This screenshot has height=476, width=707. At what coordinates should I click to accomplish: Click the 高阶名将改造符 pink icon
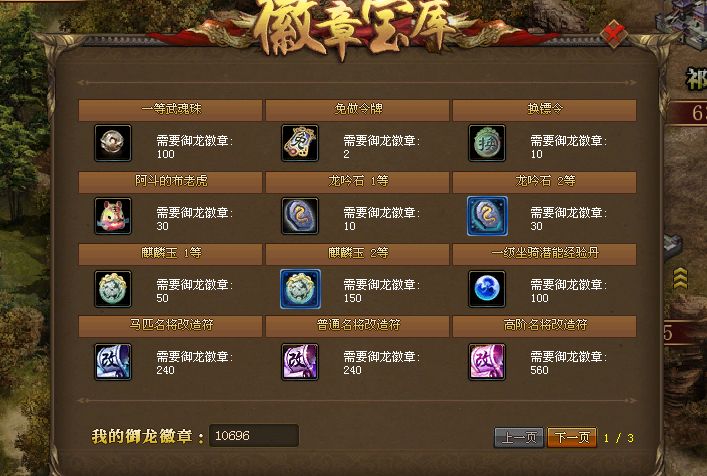click(x=487, y=362)
